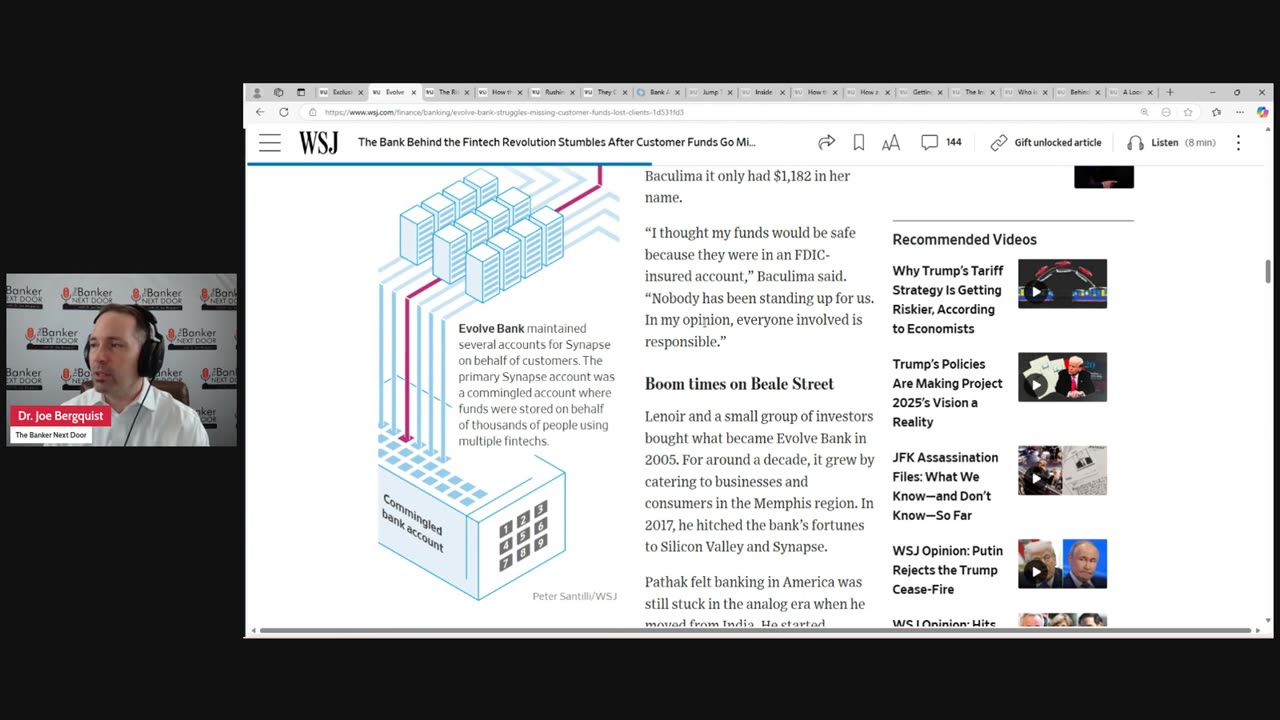Open the tab actions menu icon

click(300, 92)
